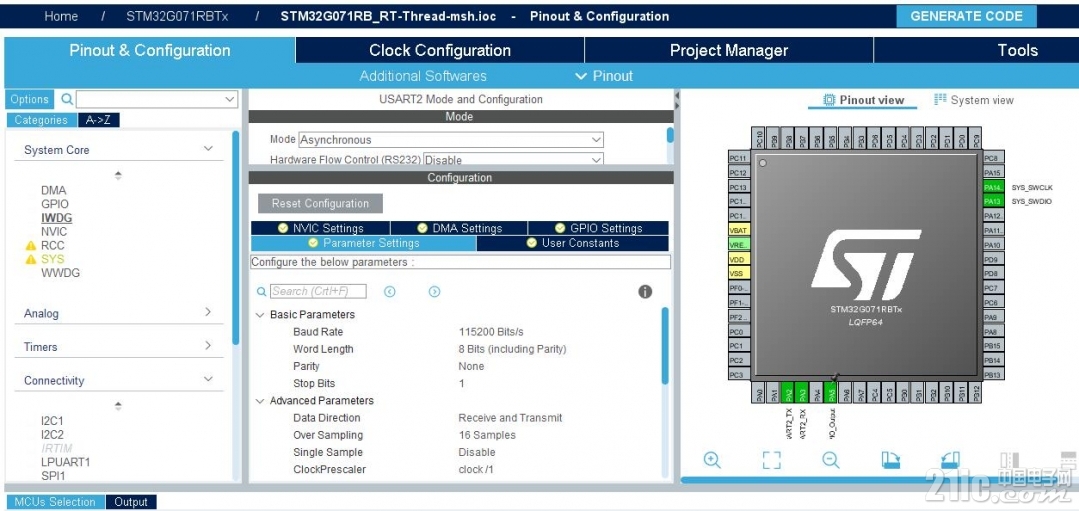Open the parameter info icon
This screenshot has height=511, width=1079.
tap(645, 292)
